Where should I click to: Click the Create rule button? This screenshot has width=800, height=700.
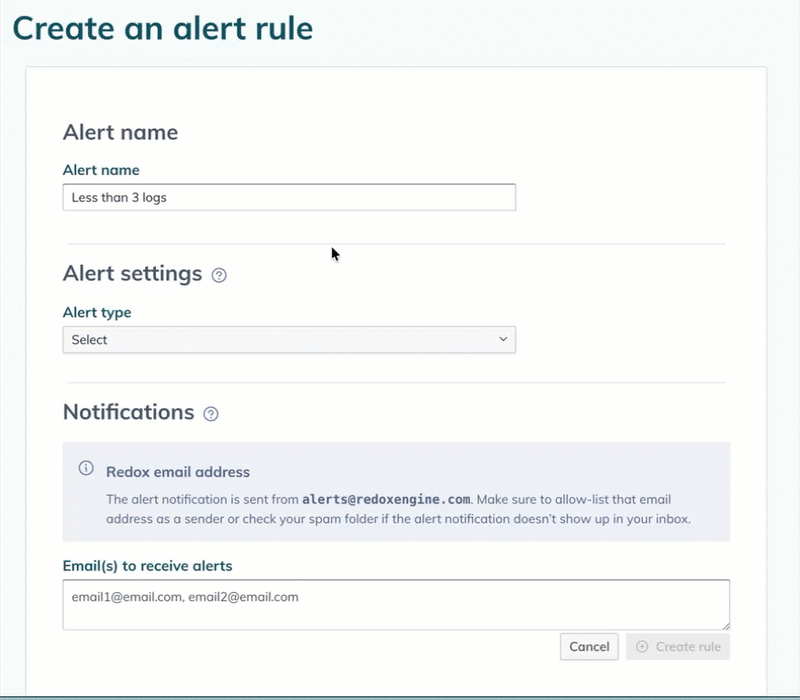[678, 647]
